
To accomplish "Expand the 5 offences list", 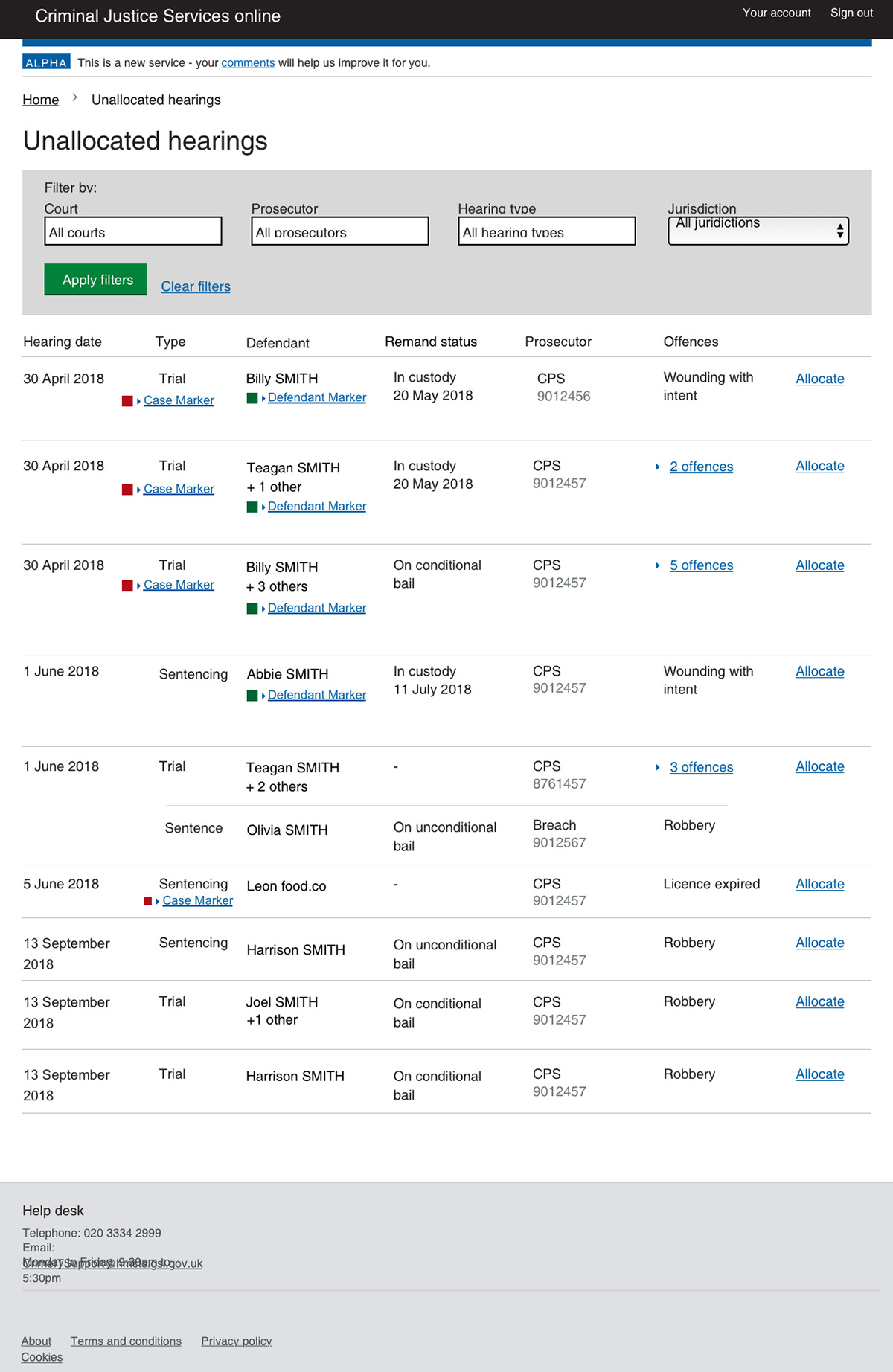I will tap(700, 566).
